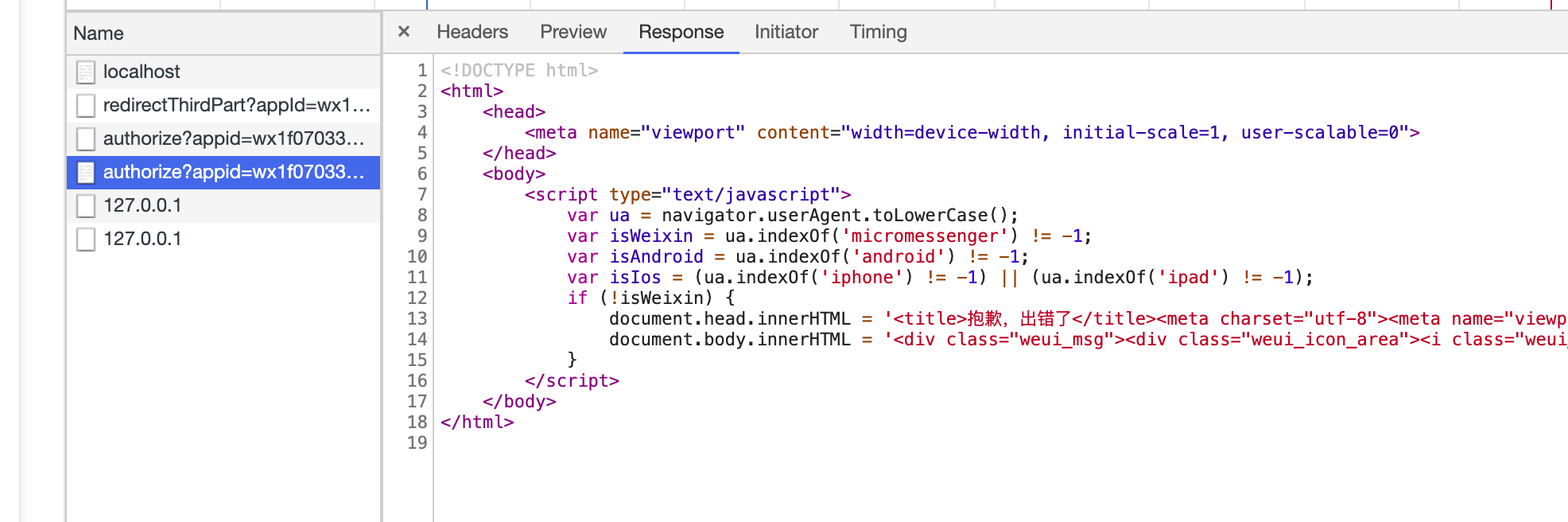Select the Response tab
This screenshot has width=1568, height=522.
681,32
